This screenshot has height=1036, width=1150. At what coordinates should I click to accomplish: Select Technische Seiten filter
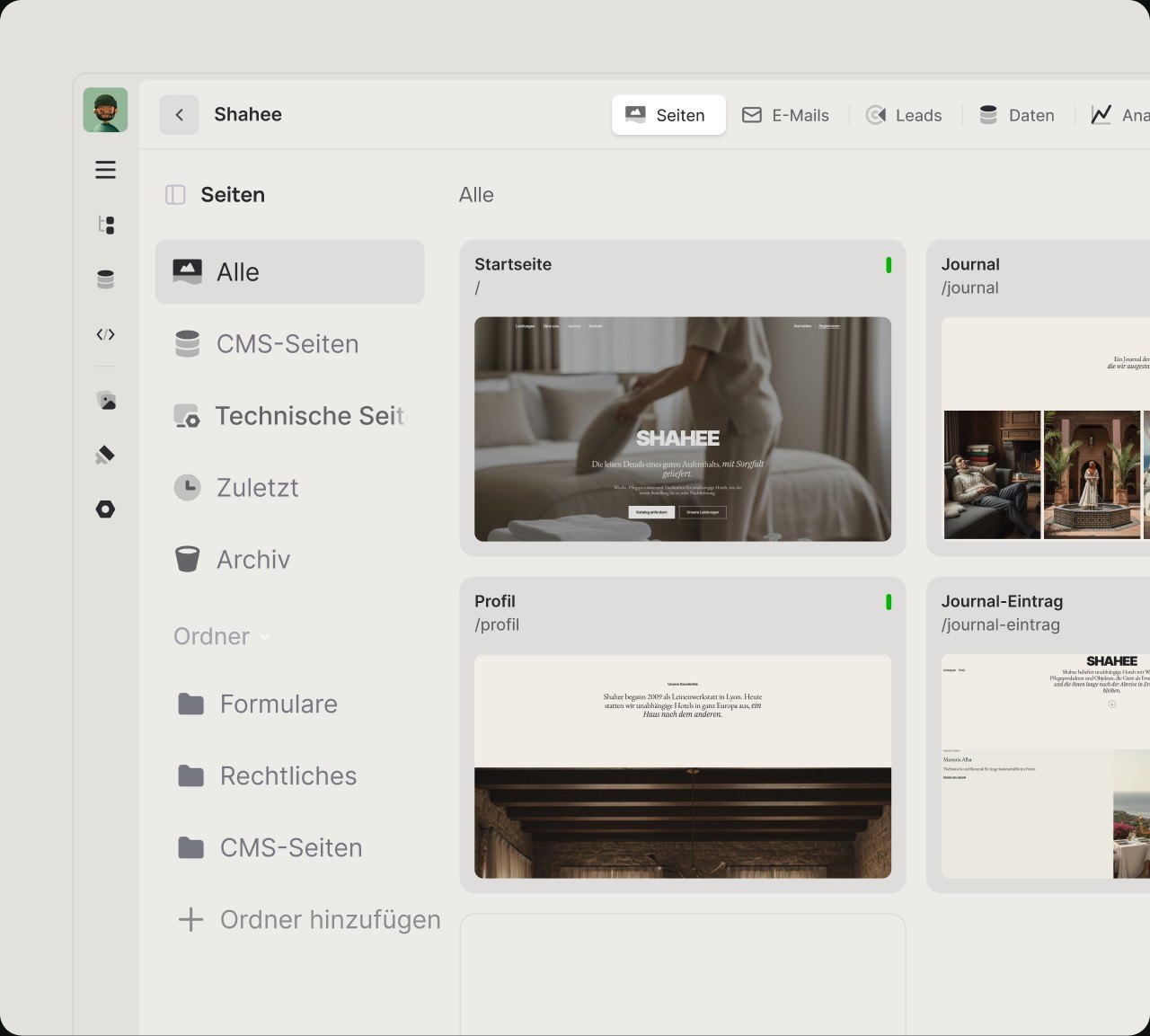(x=289, y=416)
